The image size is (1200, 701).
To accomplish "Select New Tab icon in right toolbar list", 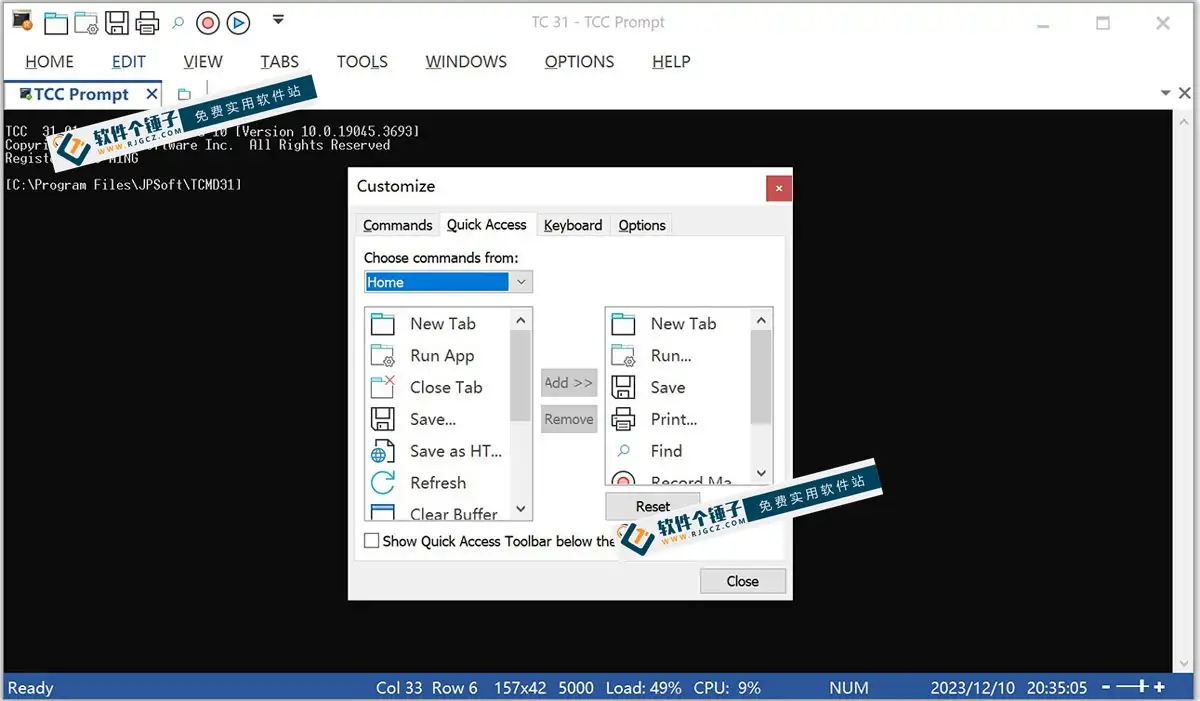I will [x=623, y=324].
